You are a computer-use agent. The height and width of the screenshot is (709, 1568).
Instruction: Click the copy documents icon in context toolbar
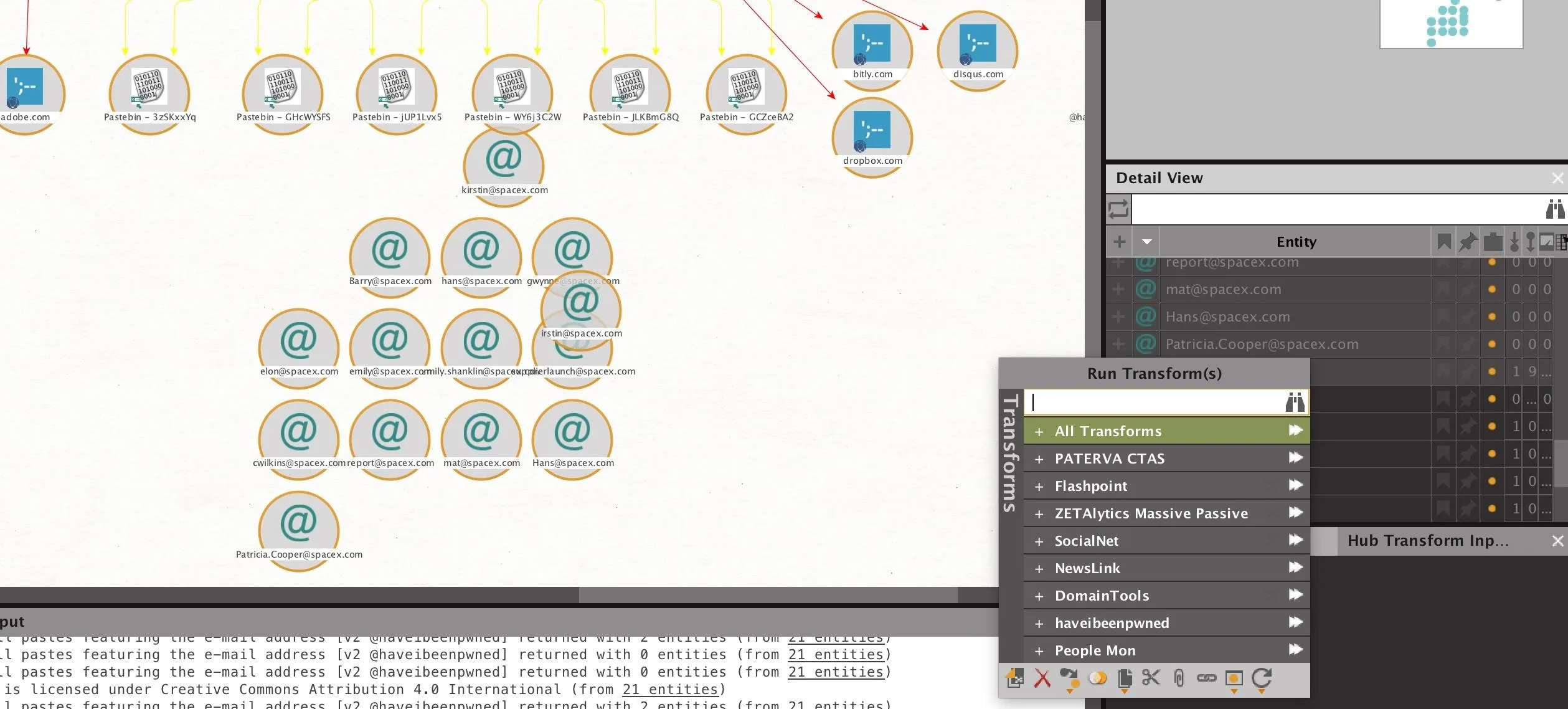[1125, 679]
